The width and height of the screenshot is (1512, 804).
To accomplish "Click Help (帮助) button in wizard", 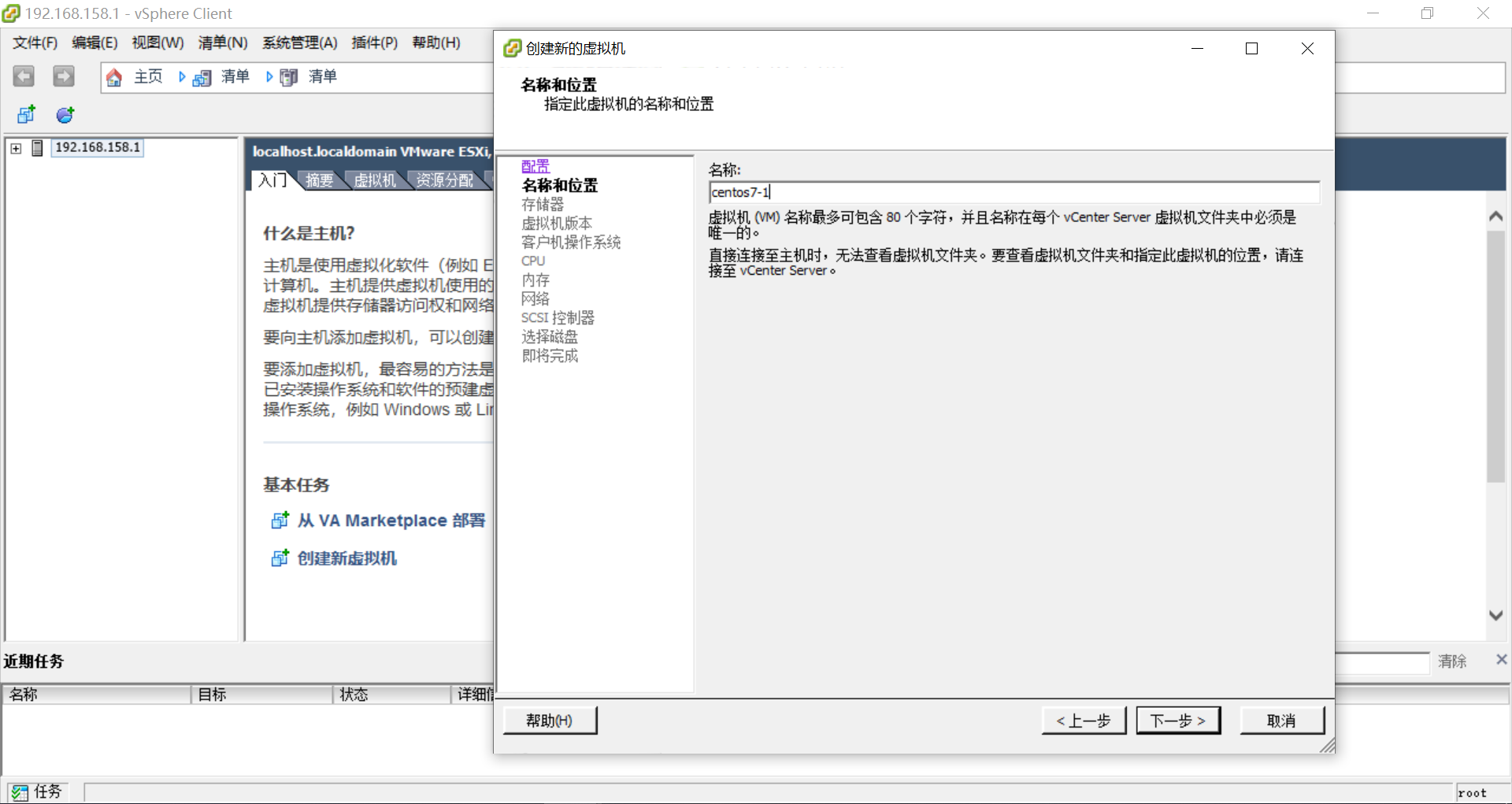I will [x=550, y=721].
